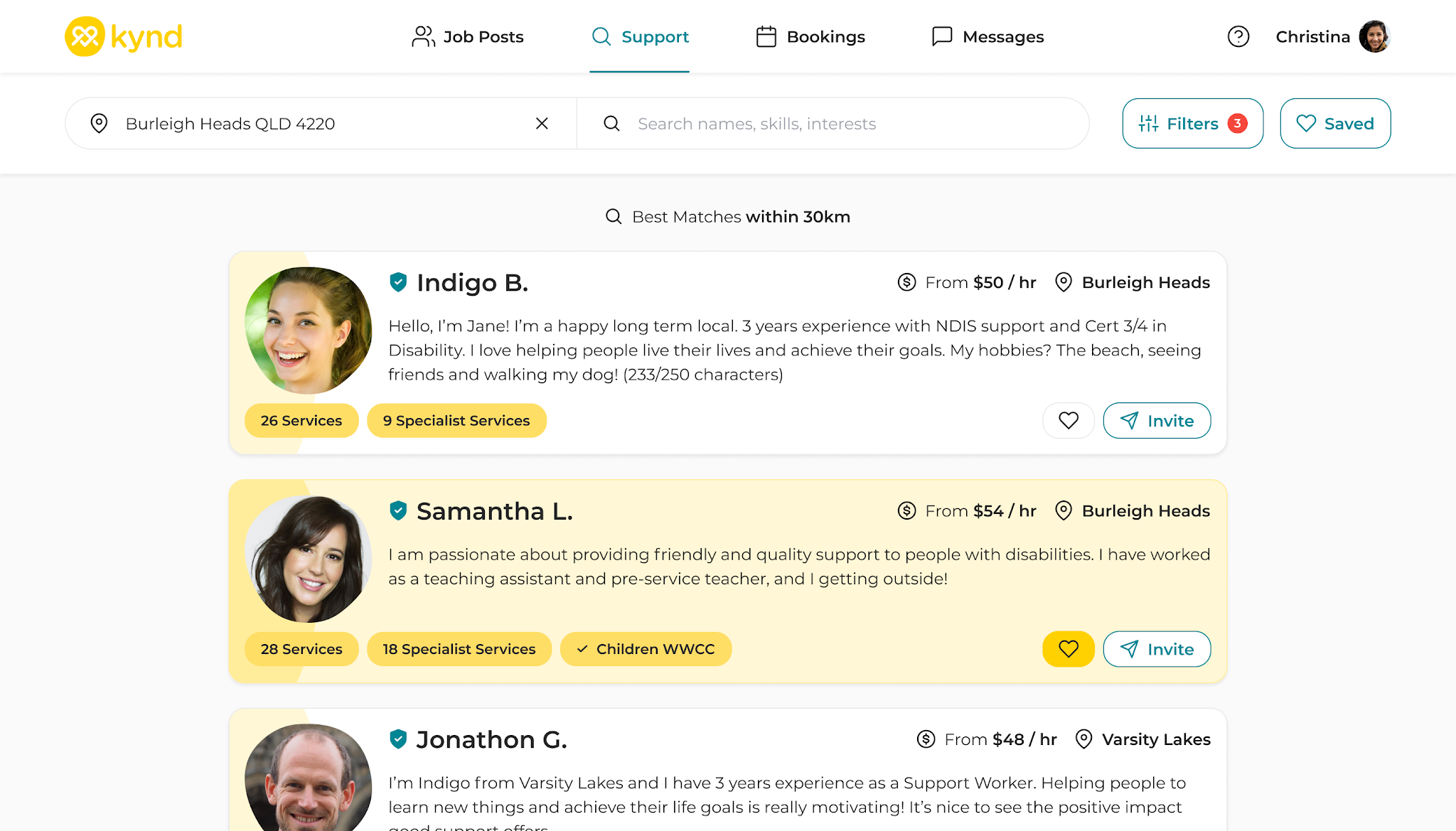
Task: Click Indigo B.'s verified shield badge
Action: coord(398,282)
